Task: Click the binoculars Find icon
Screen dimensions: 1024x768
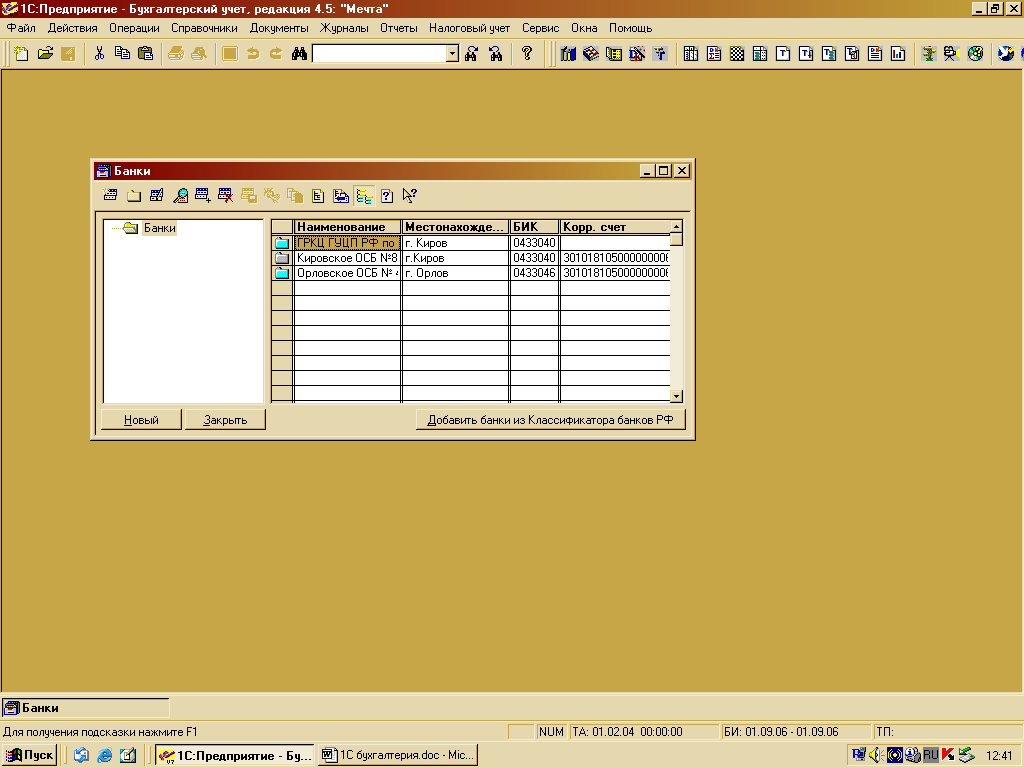Action: coord(299,54)
